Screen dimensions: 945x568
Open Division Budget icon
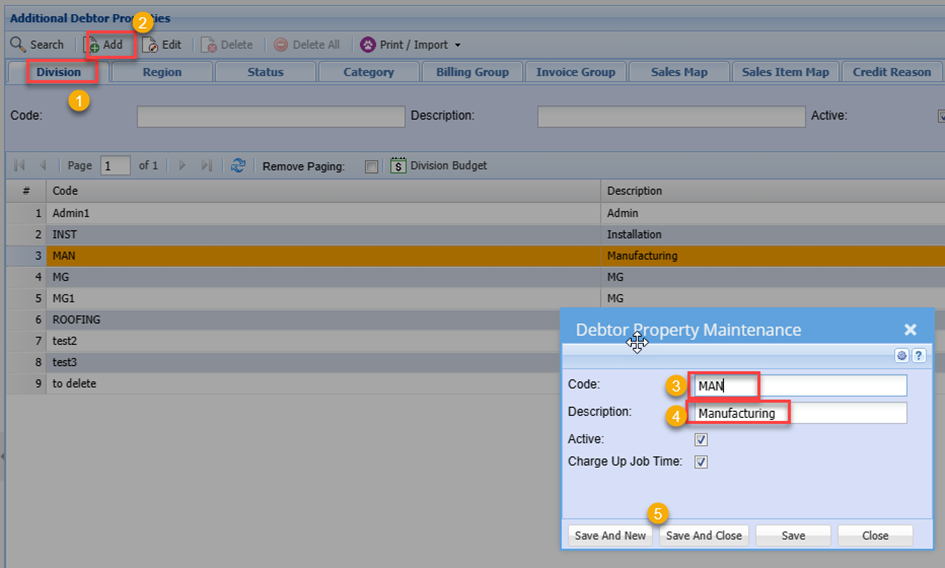398,165
